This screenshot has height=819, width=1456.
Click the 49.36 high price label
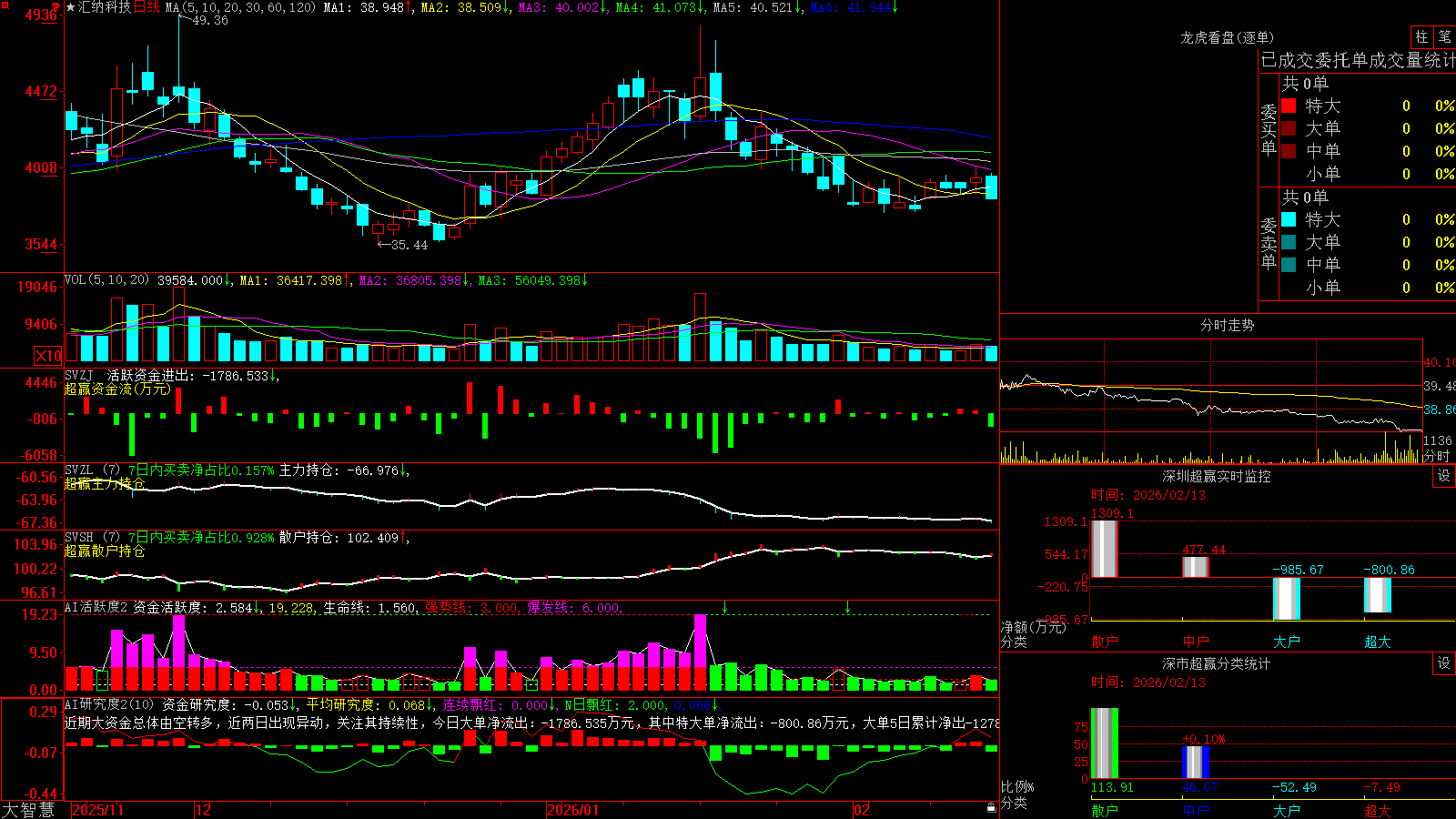[x=209, y=20]
